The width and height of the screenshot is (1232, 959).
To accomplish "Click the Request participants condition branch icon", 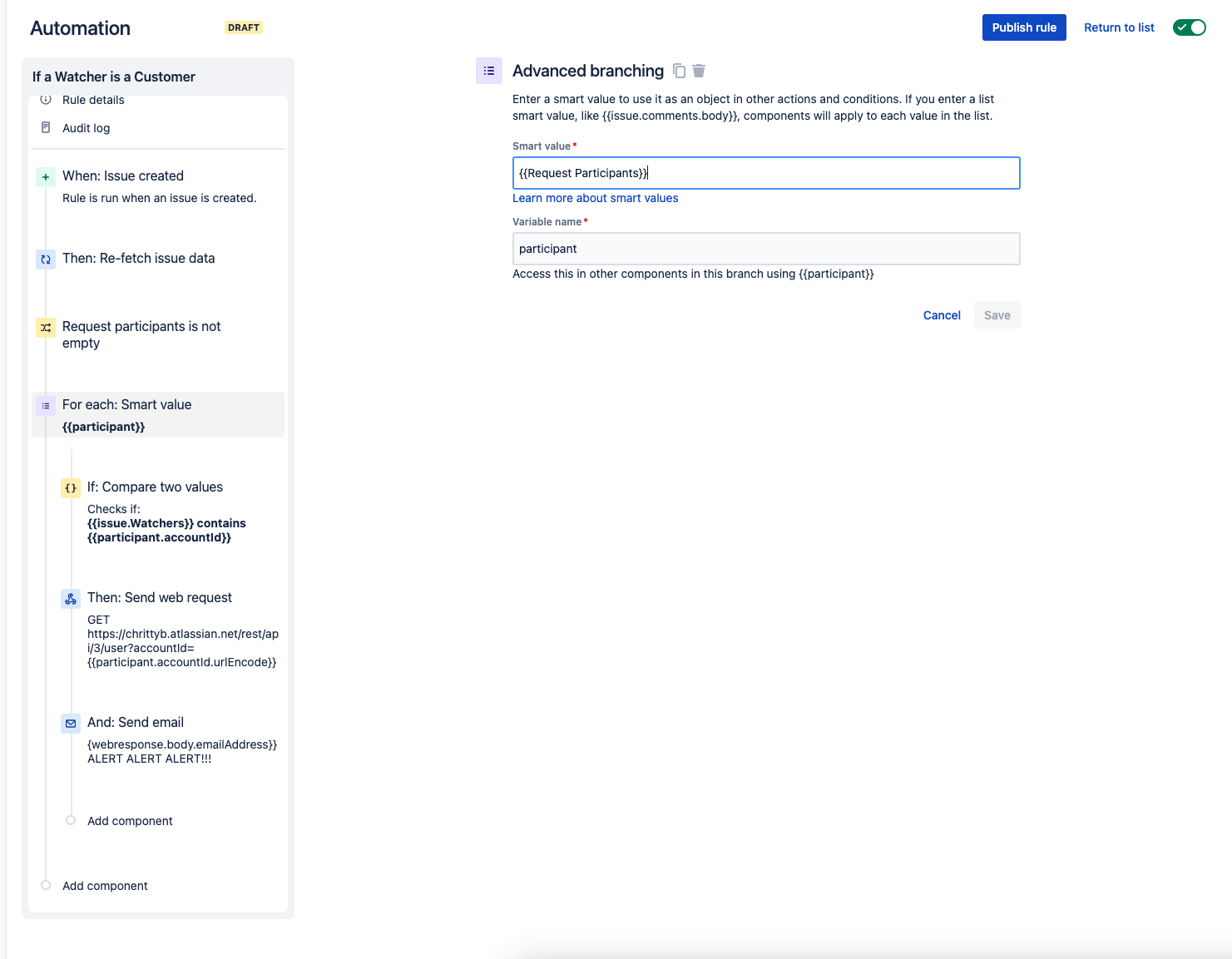I will click(46, 327).
